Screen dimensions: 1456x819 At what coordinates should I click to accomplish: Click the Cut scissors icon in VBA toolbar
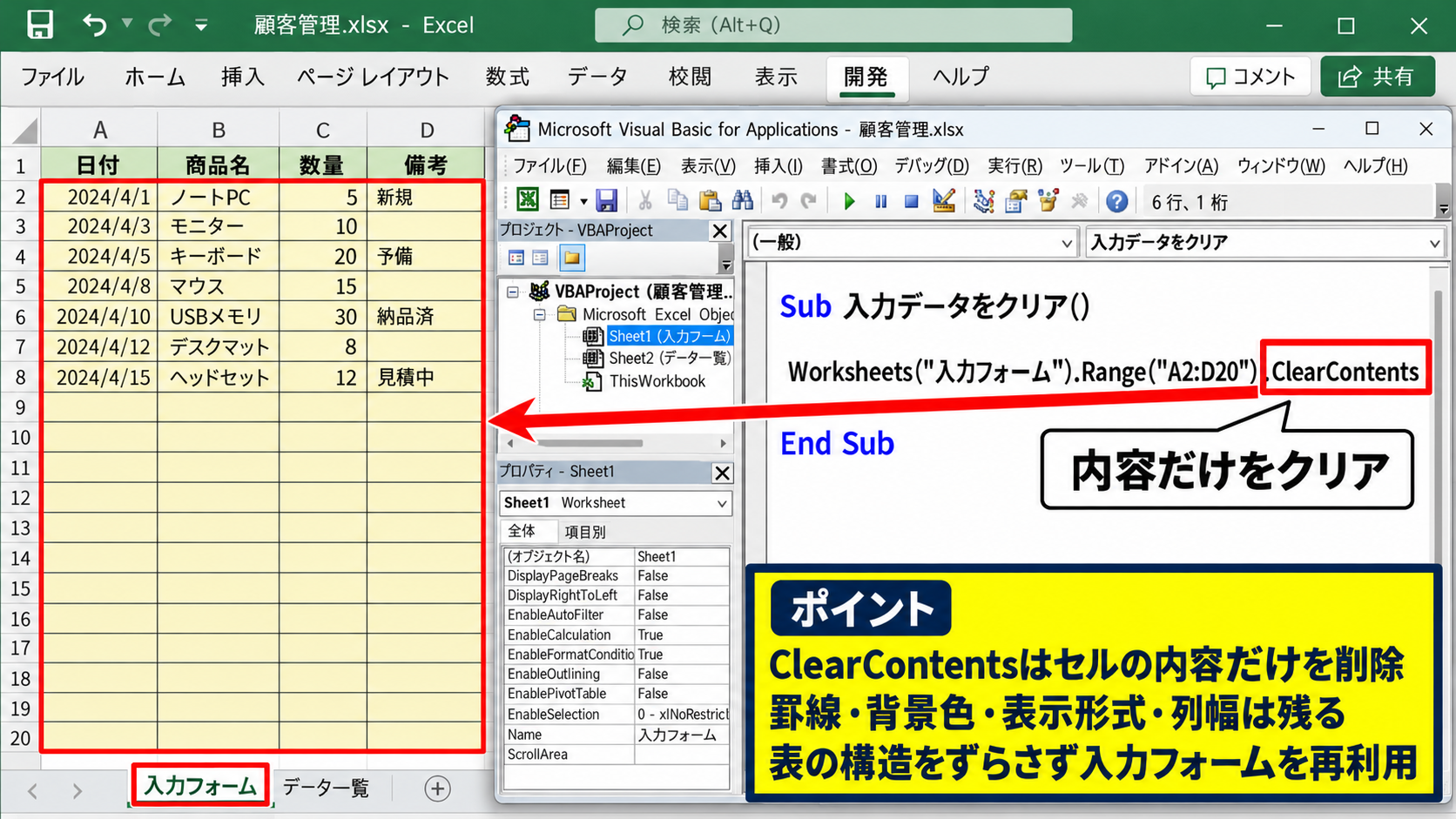pyautogui.click(x=645, y=201)
